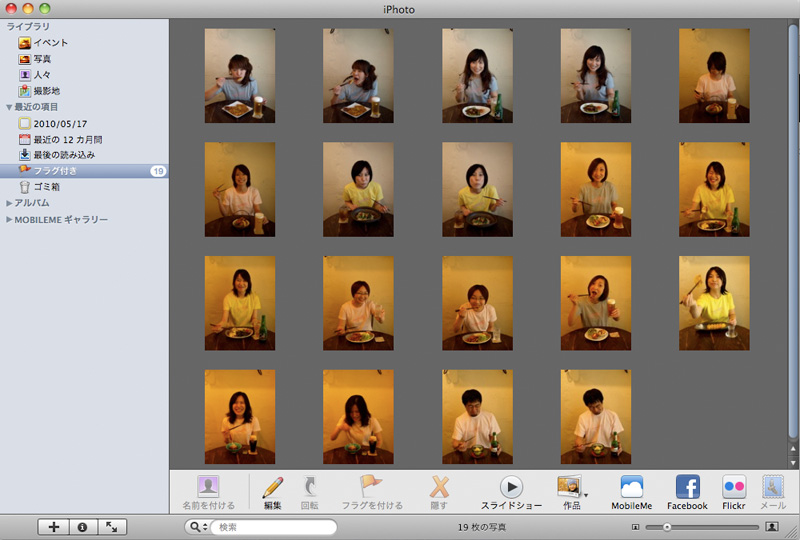Expand the アルバム section in the sidebar
Image resolution: width=800 pixels, height=540 pixels.
click(x=10, y=203)
